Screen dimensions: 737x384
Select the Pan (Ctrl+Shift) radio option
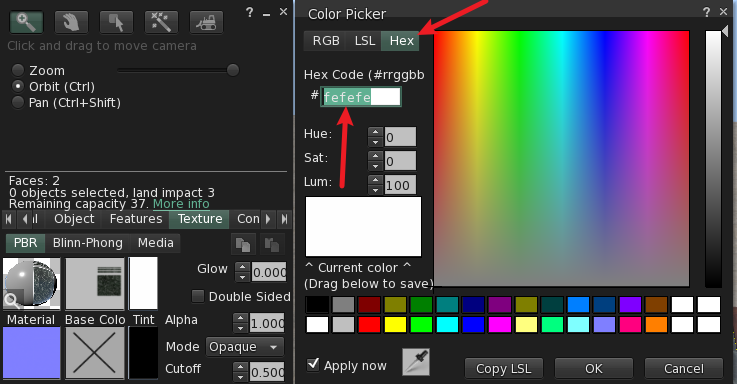[18, 102]
